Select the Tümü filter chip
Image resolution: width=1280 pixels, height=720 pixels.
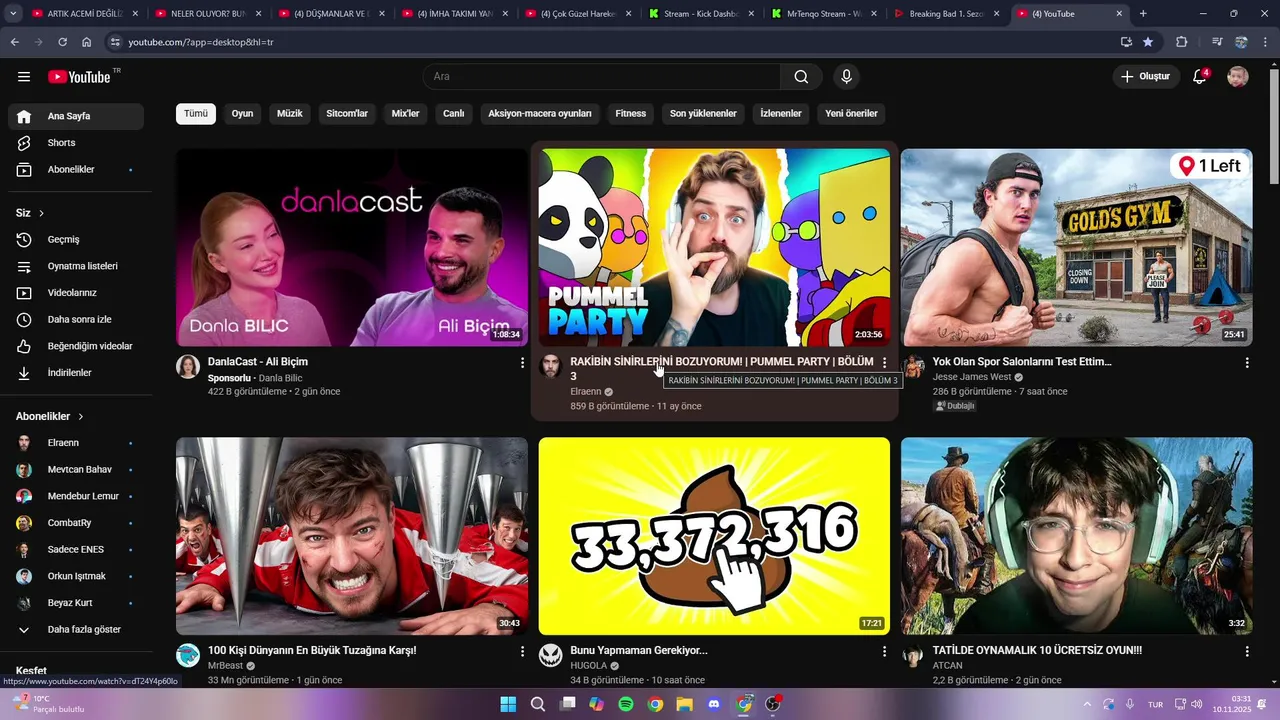(196, 114)
